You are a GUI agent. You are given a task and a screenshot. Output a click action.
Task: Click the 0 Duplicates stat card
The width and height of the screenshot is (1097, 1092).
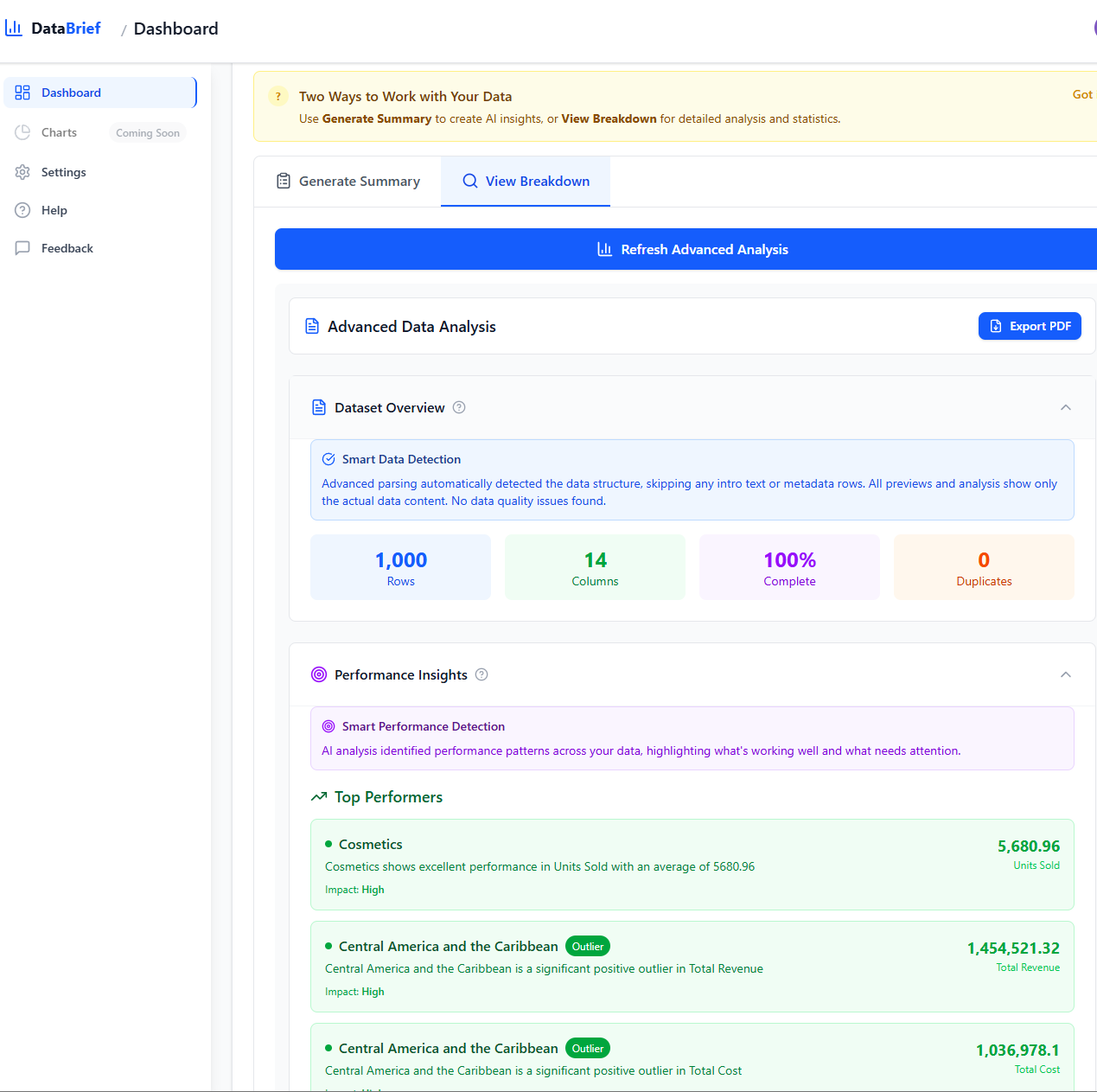pos(985,567)
